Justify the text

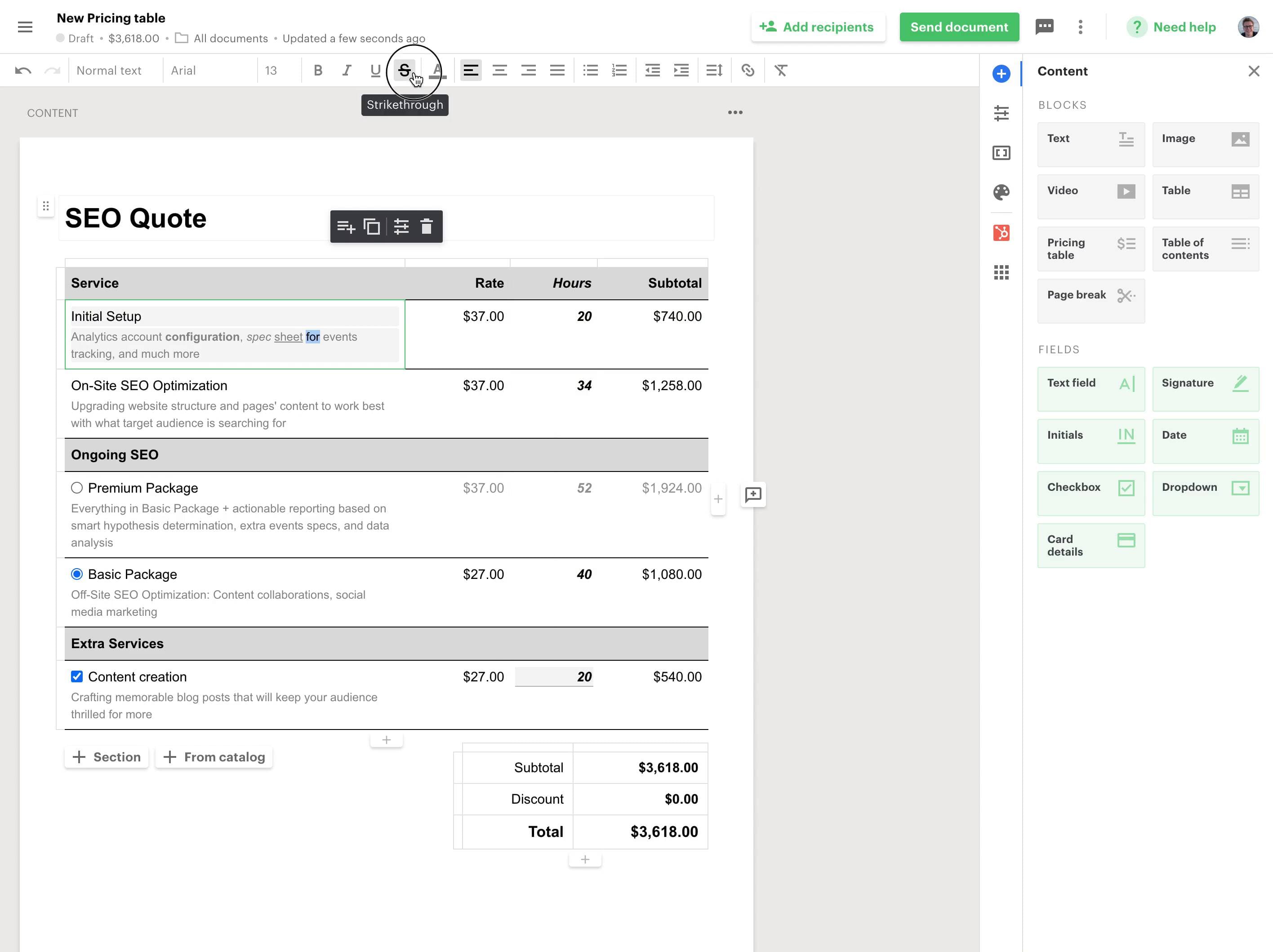point(557,71)
